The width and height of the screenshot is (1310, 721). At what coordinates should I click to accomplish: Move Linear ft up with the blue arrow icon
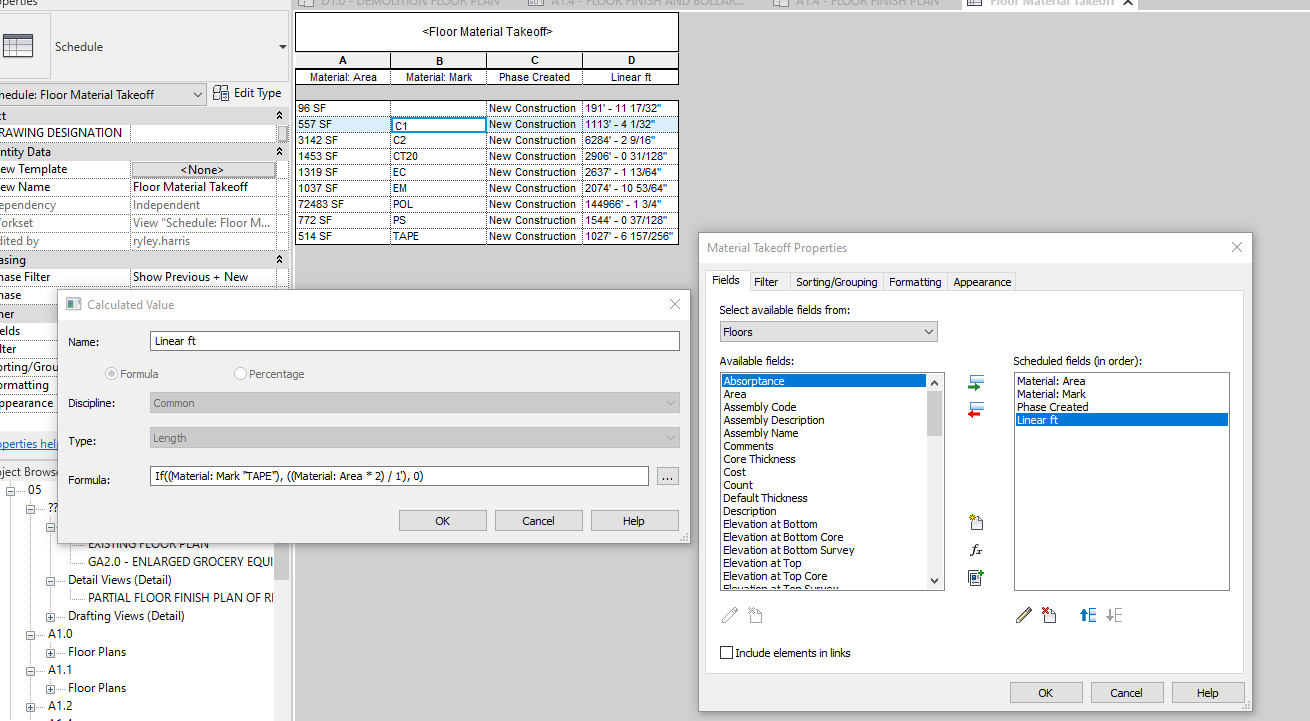[x=1088, y=615]
